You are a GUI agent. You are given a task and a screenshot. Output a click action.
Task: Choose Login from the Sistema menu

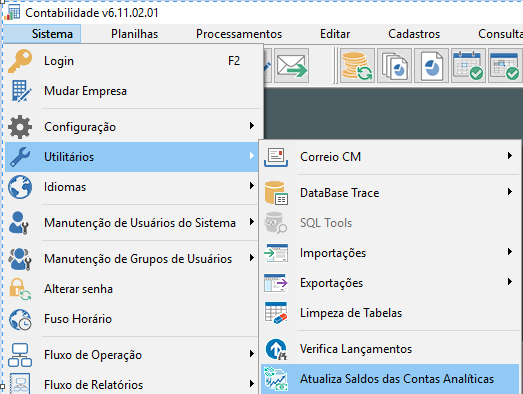point(132,61)
